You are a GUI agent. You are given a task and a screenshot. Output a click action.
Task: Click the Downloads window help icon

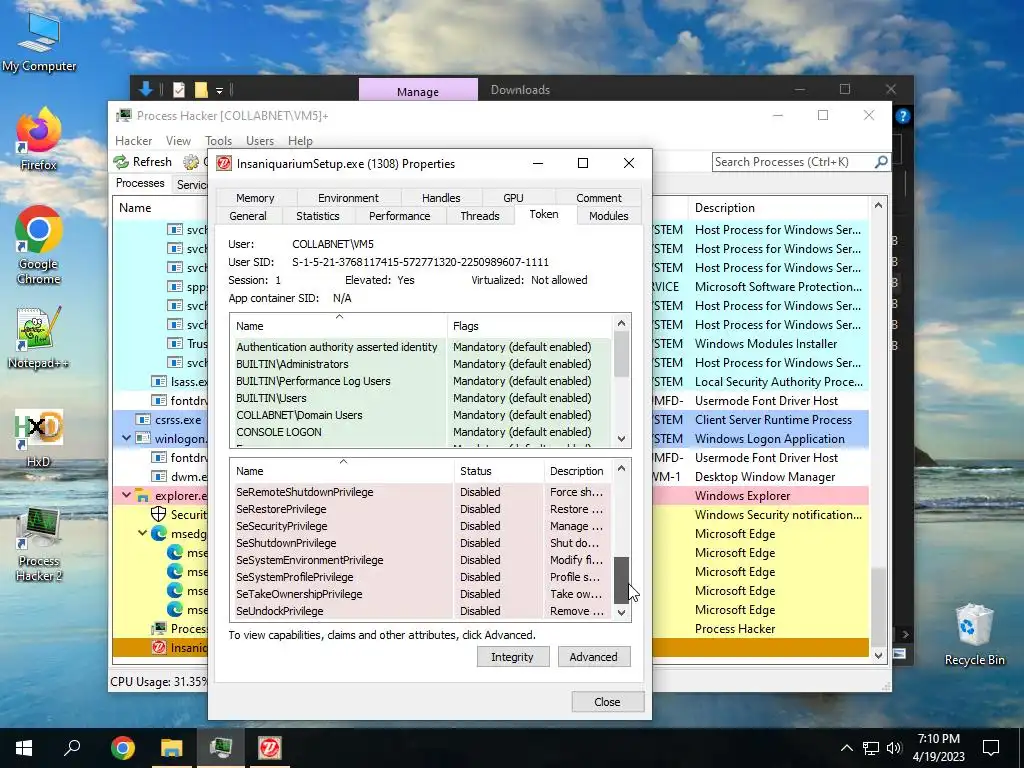point(903,116)
